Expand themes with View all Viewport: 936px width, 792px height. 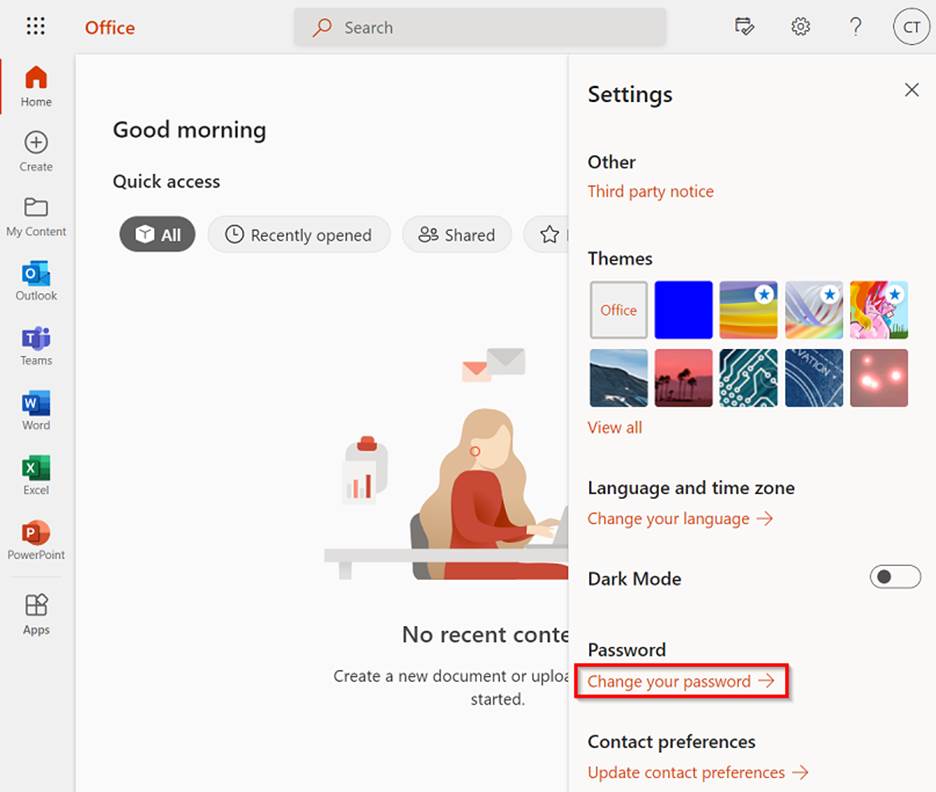point(614,428)
